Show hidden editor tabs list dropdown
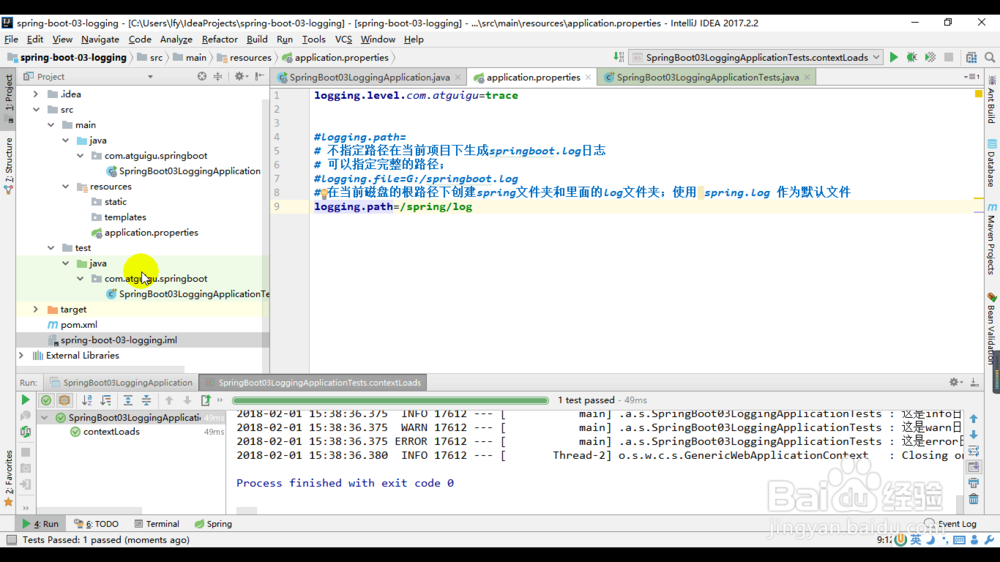Screen dimensions: 1000x562 click(971, 77)
